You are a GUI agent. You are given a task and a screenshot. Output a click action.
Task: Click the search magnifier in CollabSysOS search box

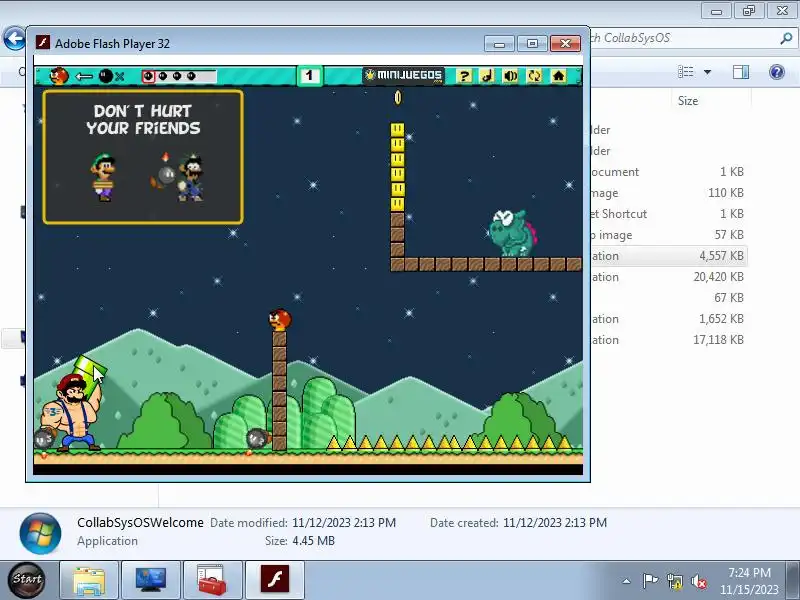coord(786,38)
